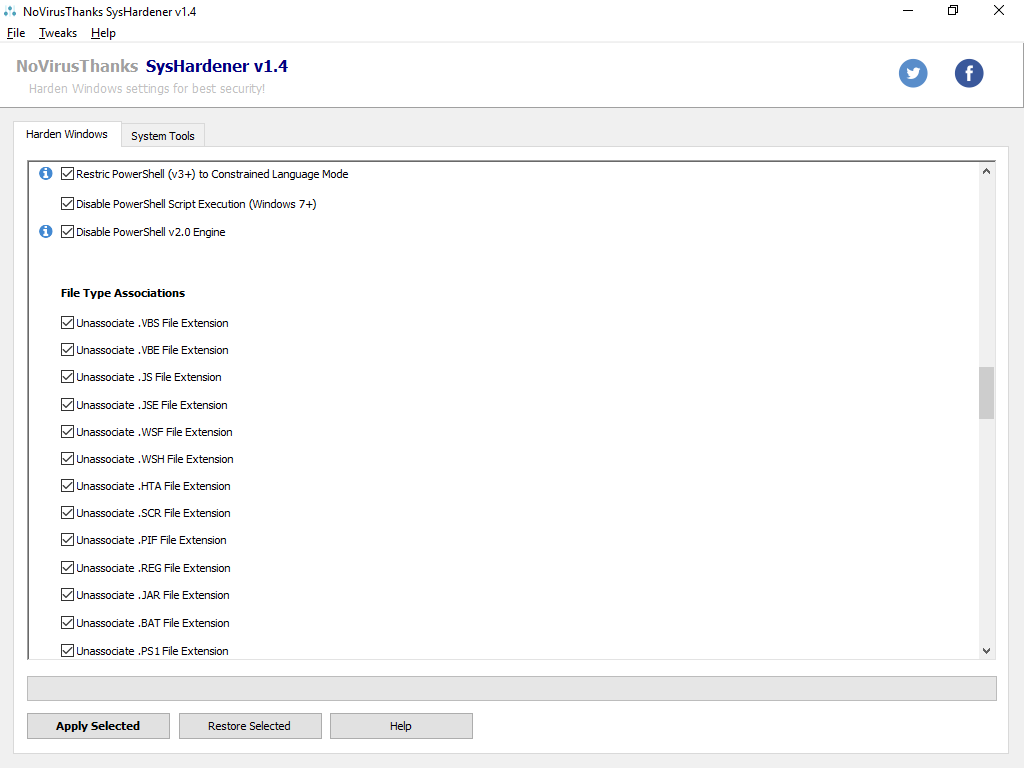
Task: Toggle Disable PowerShell Script Execution checkbox
Action: (67, 204)
